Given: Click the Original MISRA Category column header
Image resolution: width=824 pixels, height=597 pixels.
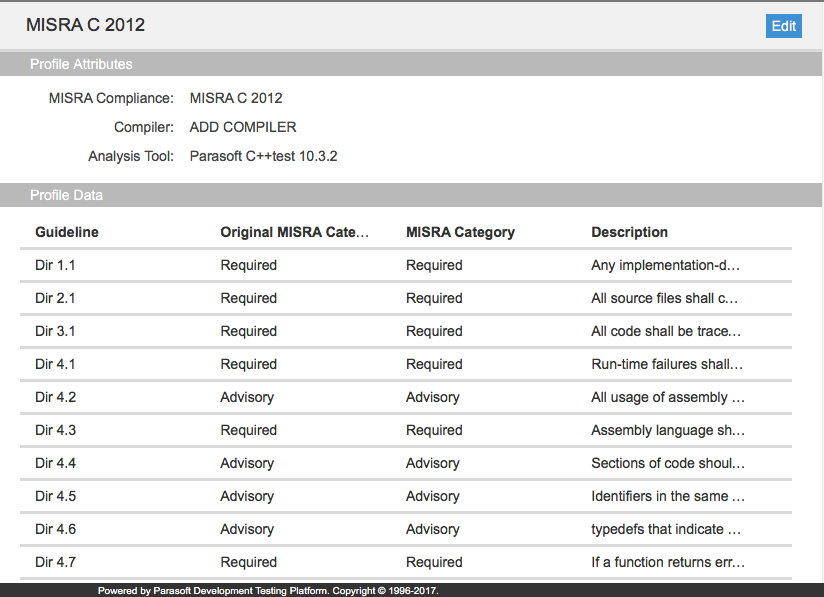Looking at the screenshot, I should [294, 232].
